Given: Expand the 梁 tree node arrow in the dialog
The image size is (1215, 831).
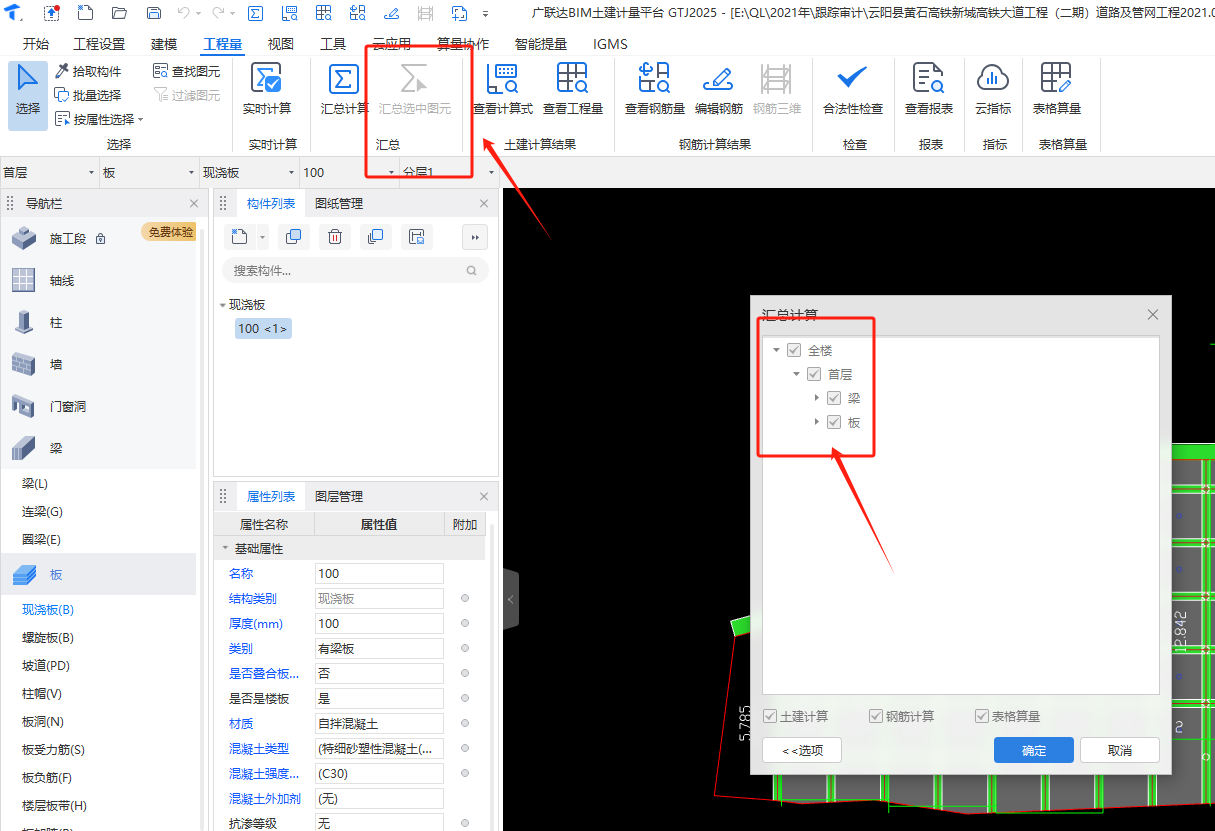Looking at the screenshot, I should pos(817,398).
